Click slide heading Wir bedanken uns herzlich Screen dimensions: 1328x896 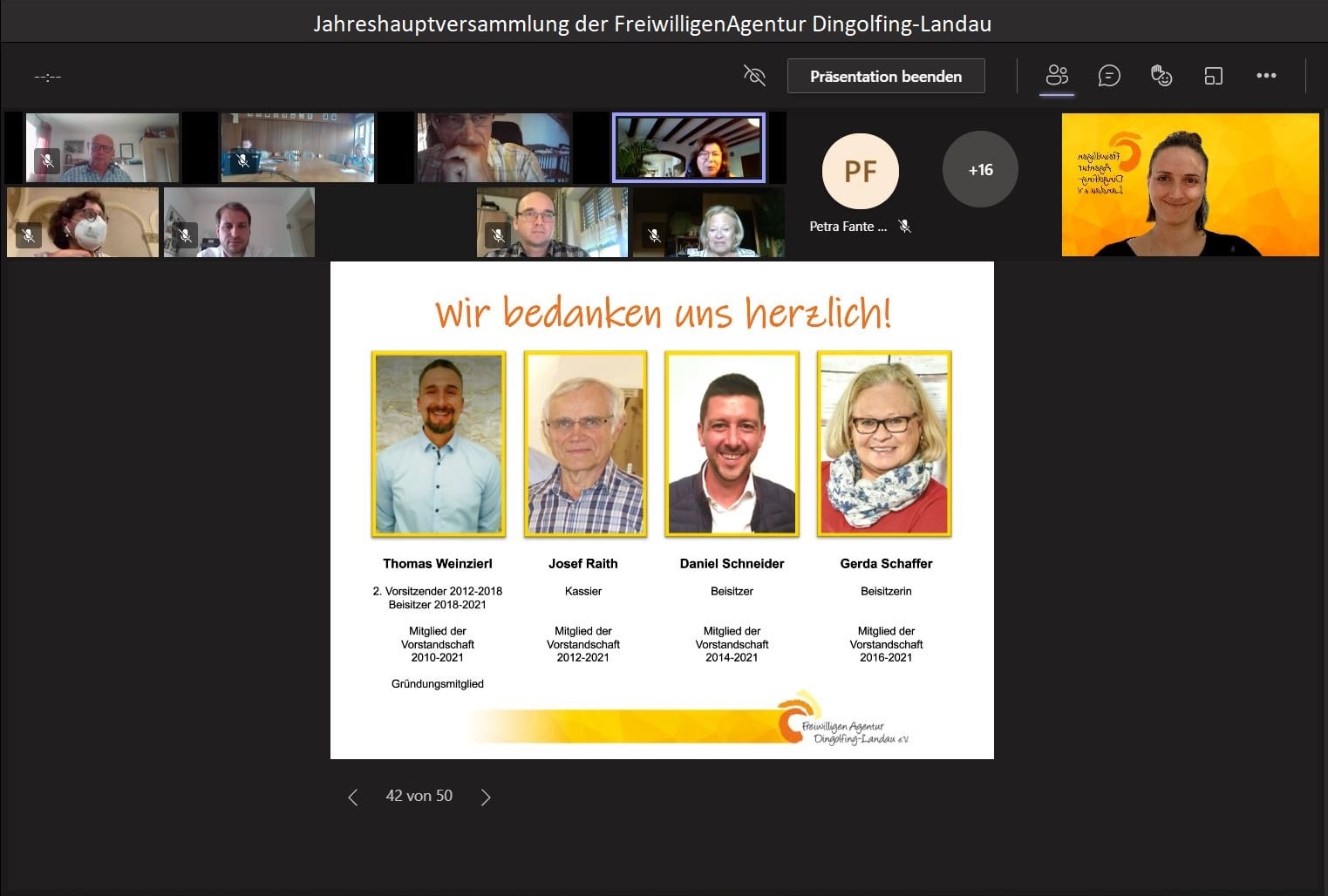[664, 313]
